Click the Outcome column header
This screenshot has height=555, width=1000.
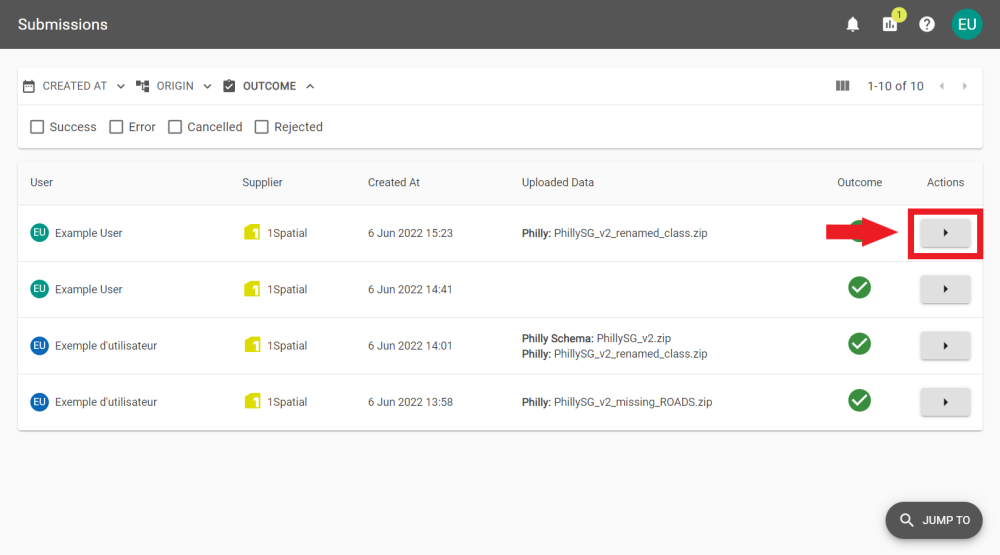pyautogui.click(x=860, y=182)
